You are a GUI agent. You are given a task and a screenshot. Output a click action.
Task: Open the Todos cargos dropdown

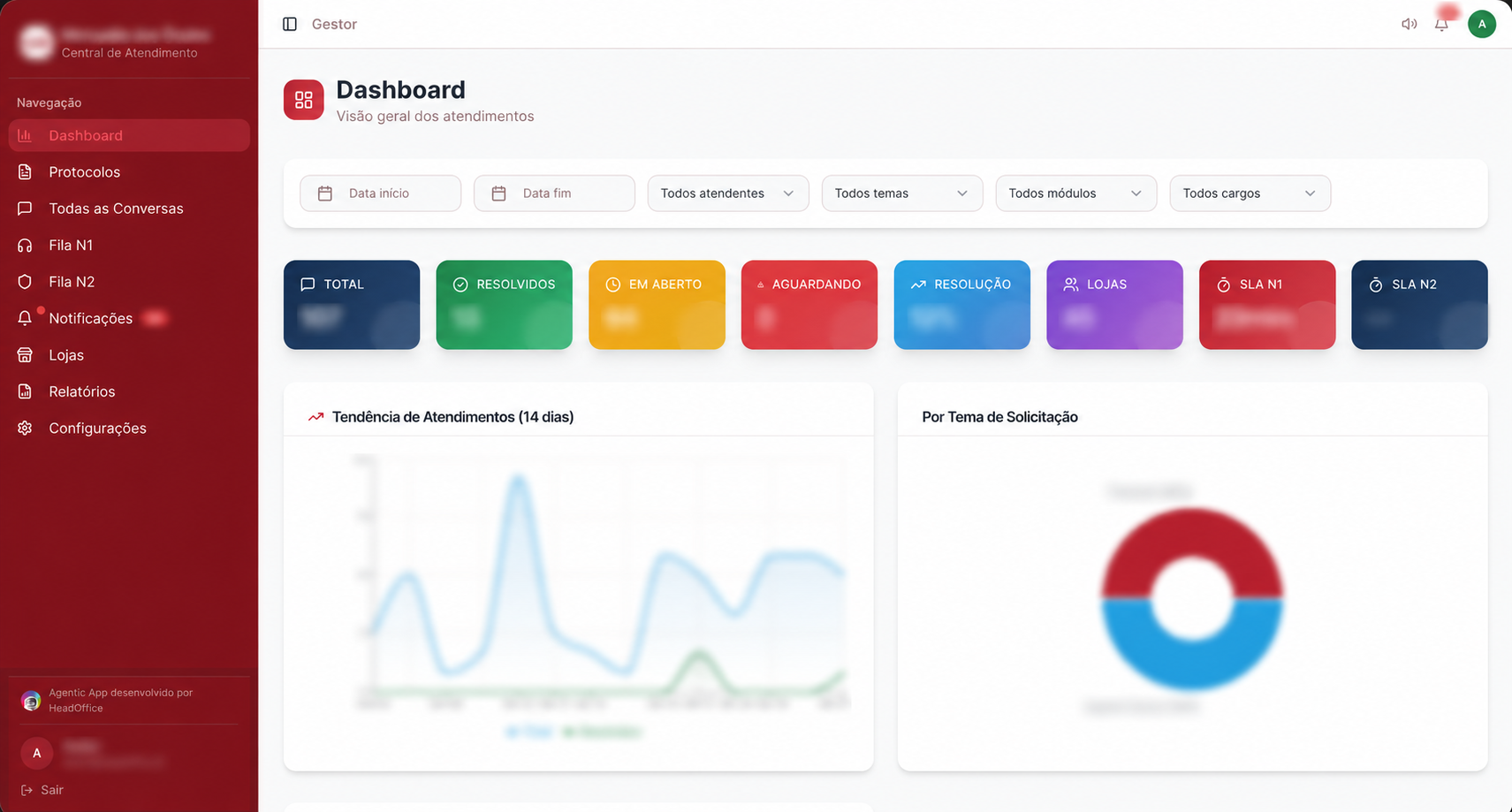1250,194
